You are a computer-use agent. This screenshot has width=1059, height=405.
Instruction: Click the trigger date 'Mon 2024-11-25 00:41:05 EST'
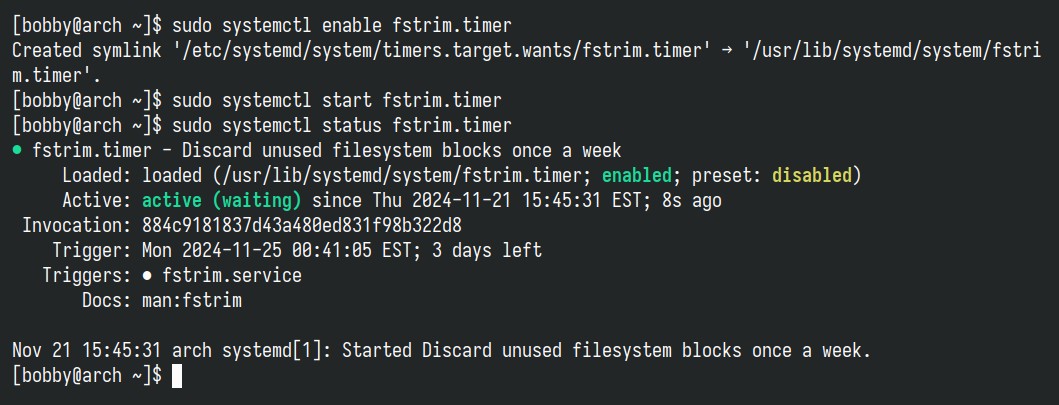tap(277, 251)
